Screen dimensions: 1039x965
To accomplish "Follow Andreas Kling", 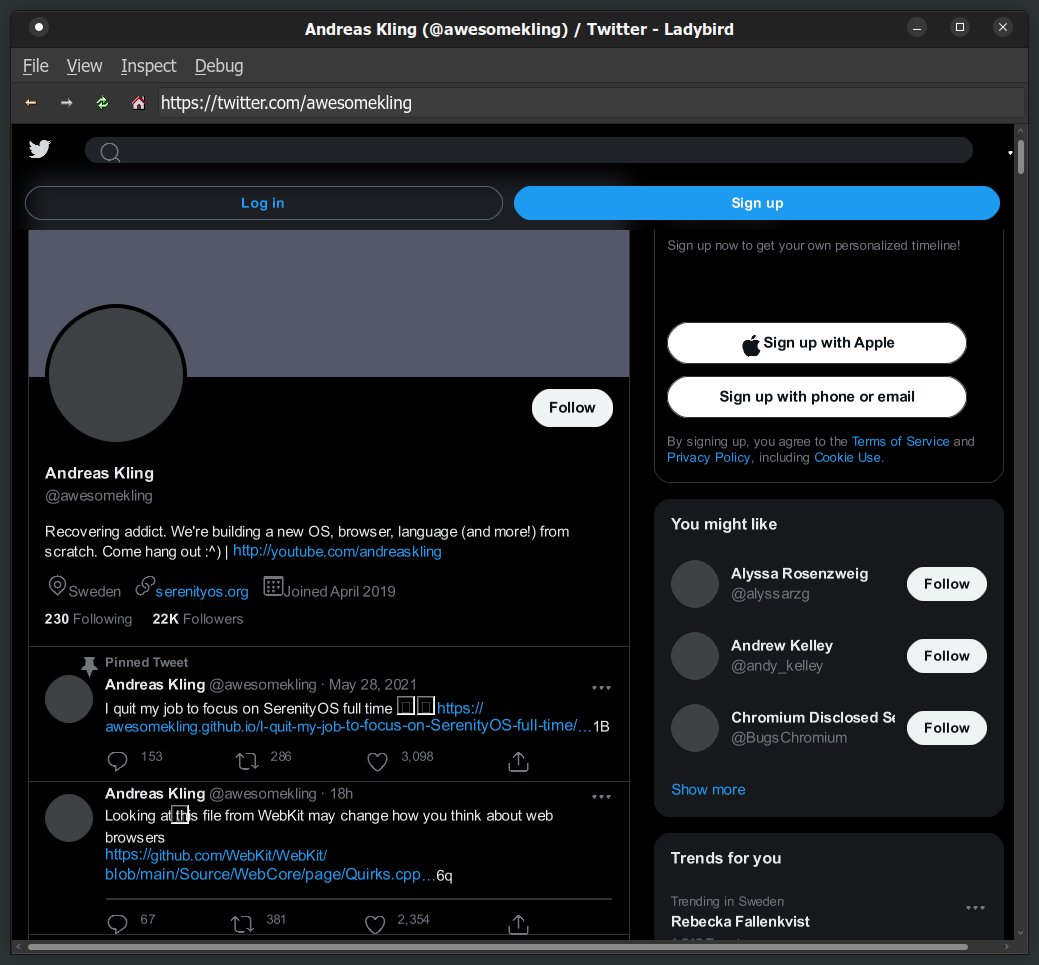I will click(572, 408).
